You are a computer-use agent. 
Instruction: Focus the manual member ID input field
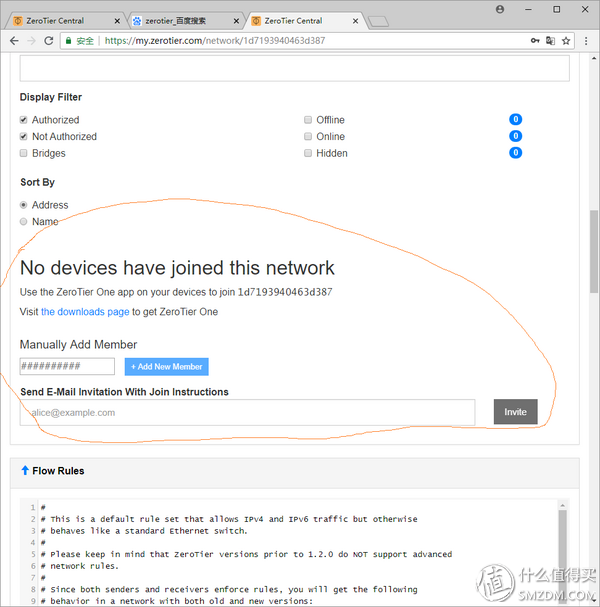[x=67, y=366]
